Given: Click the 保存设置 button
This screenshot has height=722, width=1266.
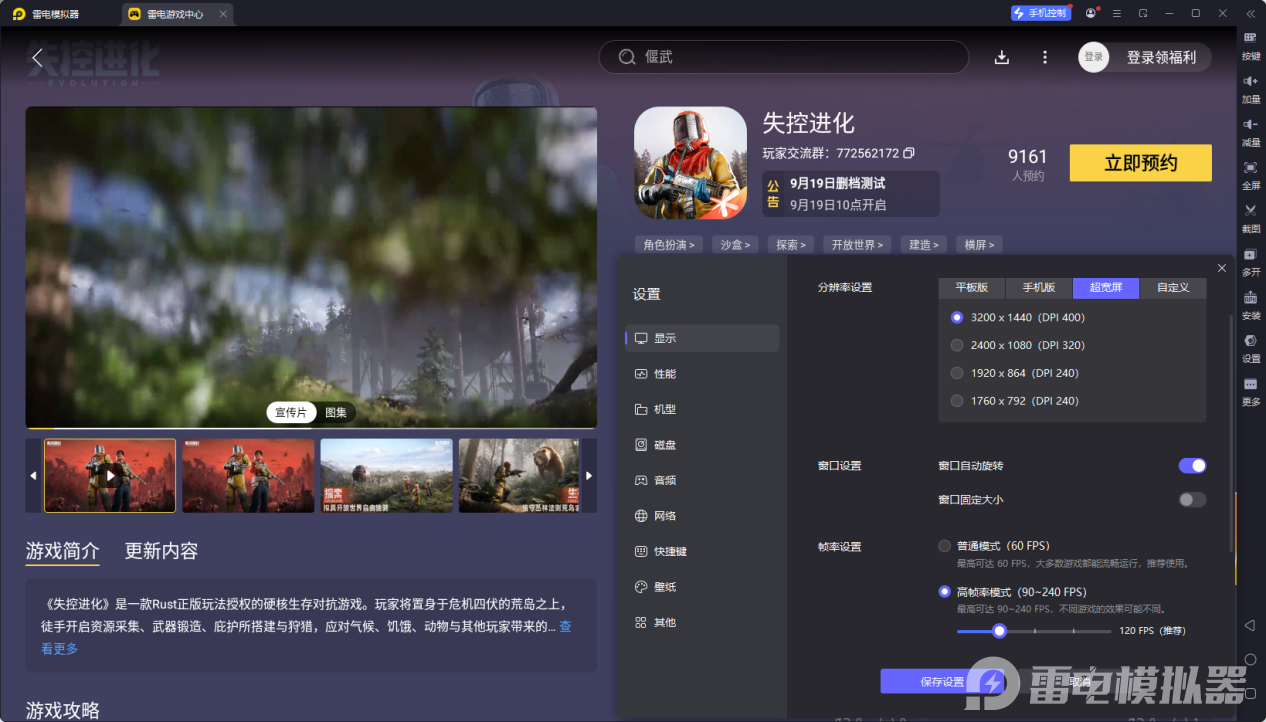Looking at the screenshot, I should [941, 682].
